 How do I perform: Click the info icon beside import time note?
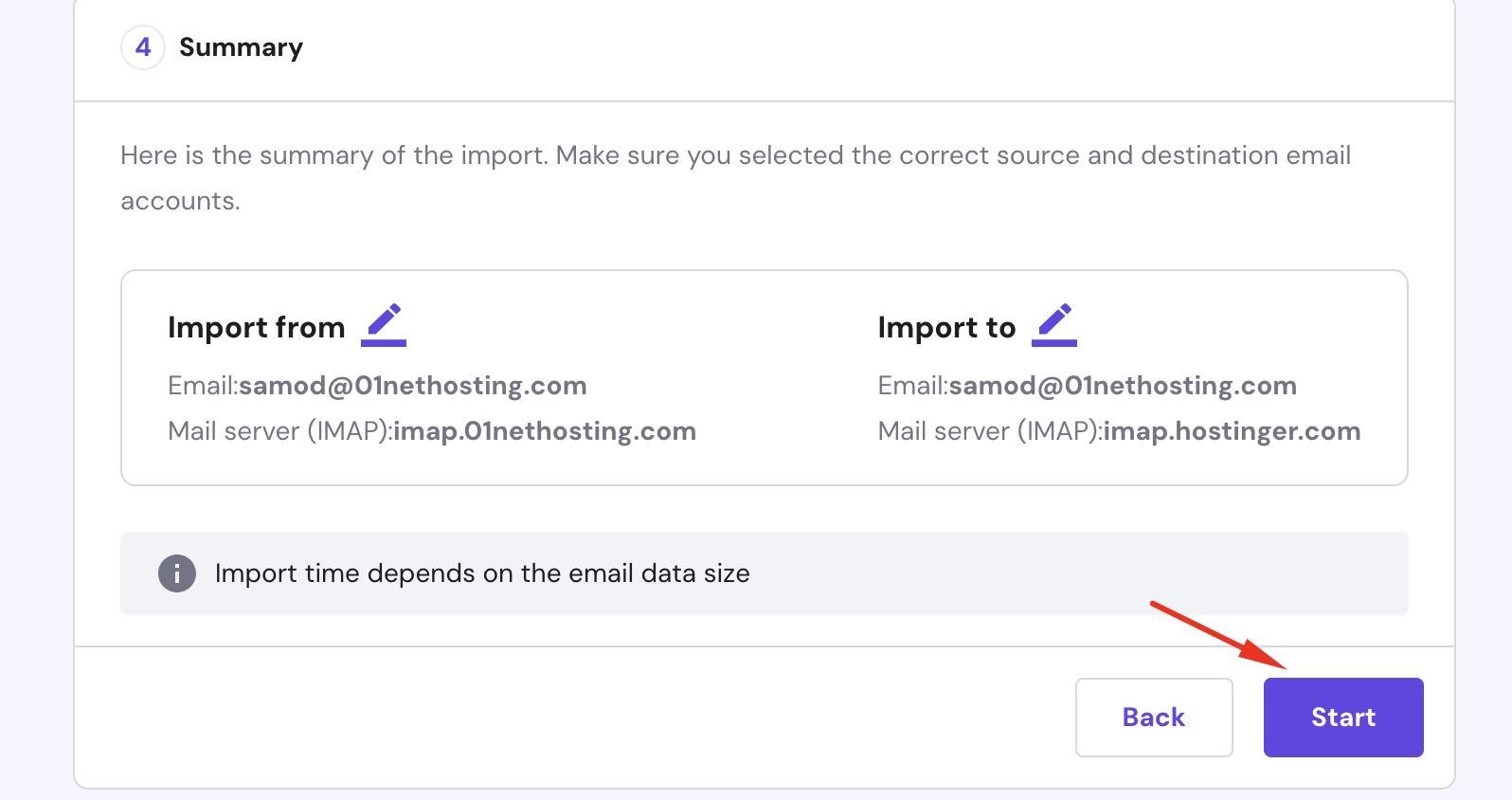pos(177,573)
